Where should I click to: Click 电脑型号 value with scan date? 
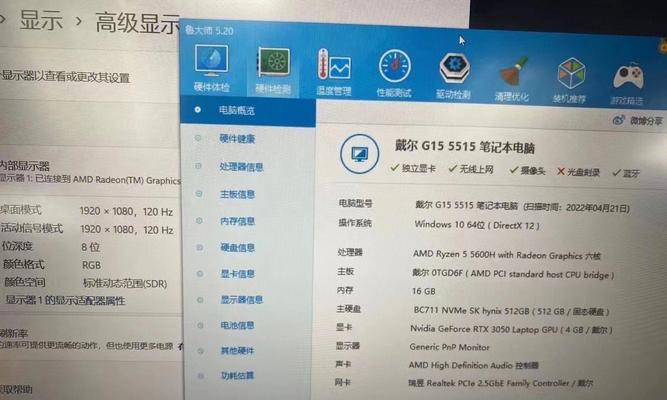[522, 207]
